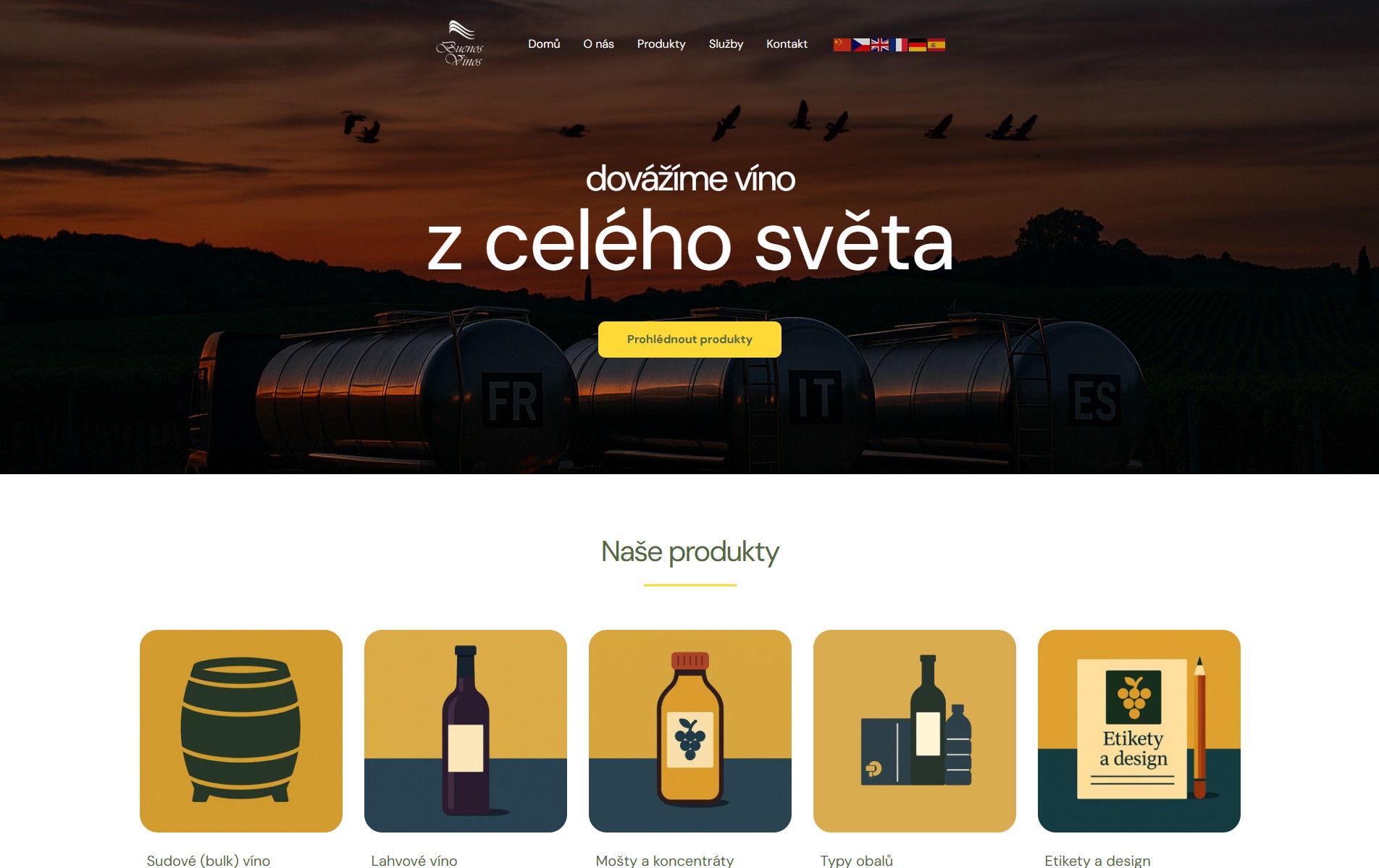Open the Etikety a design tile
Viewport: 1379px width, 868px height.
(1139, 731)
